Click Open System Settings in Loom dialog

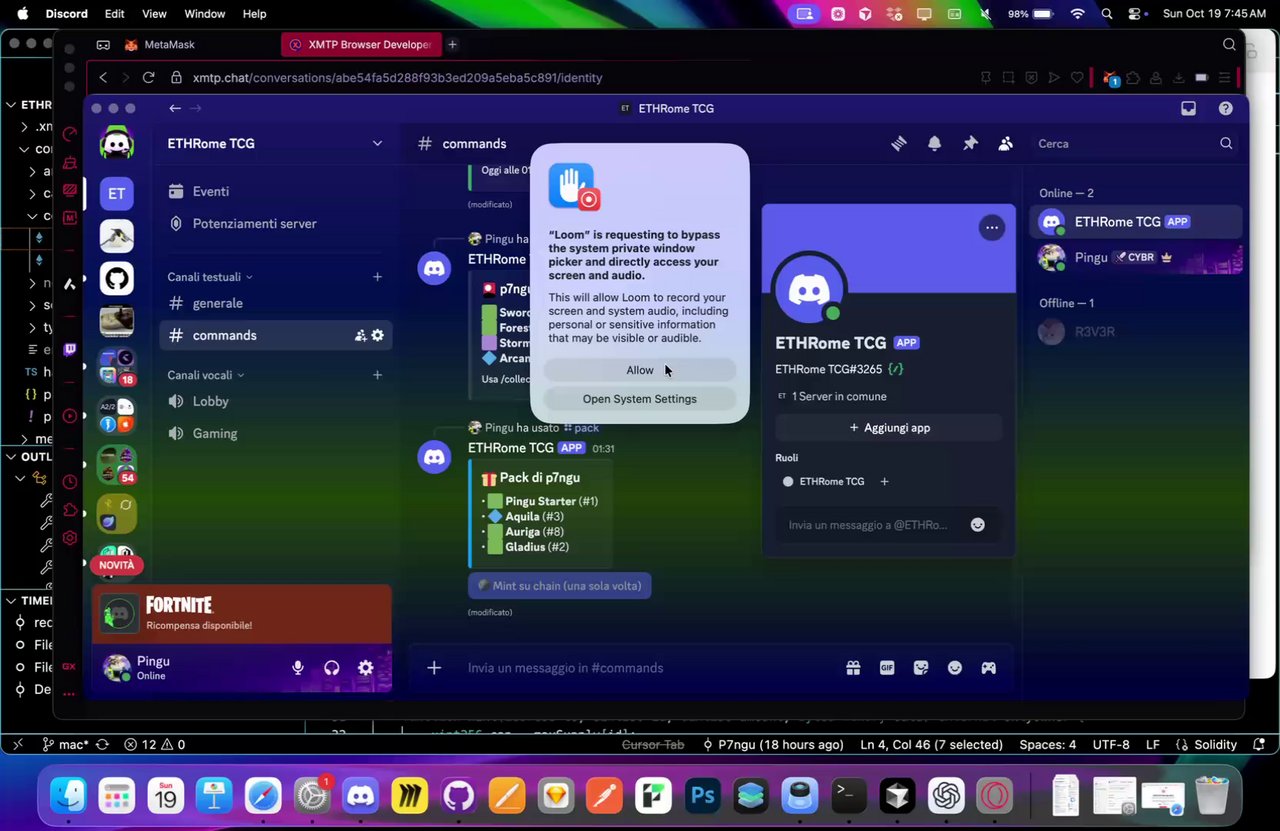(640, 399)
